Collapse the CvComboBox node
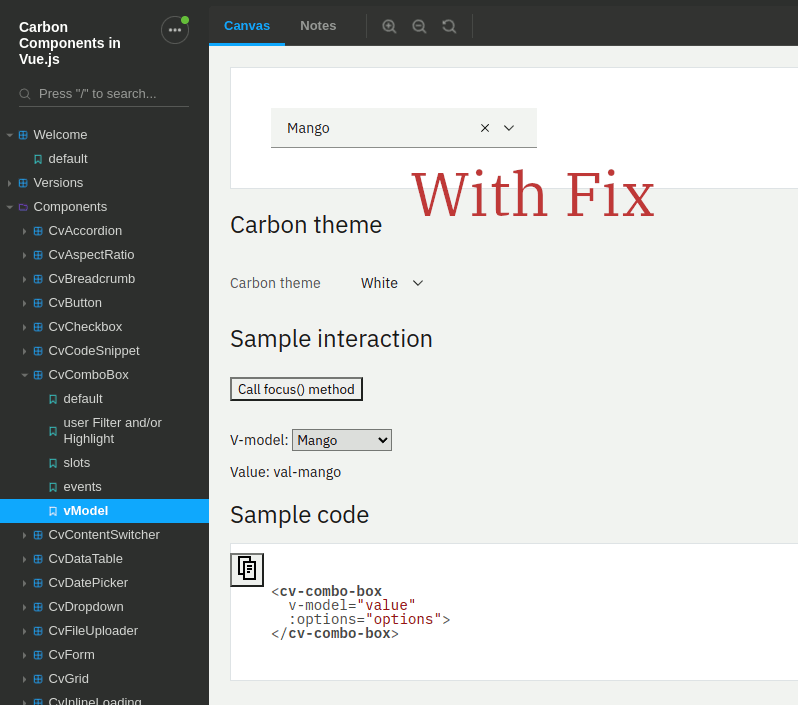The width and height of the screenshot is (798, 705). (x=24, y=375)
